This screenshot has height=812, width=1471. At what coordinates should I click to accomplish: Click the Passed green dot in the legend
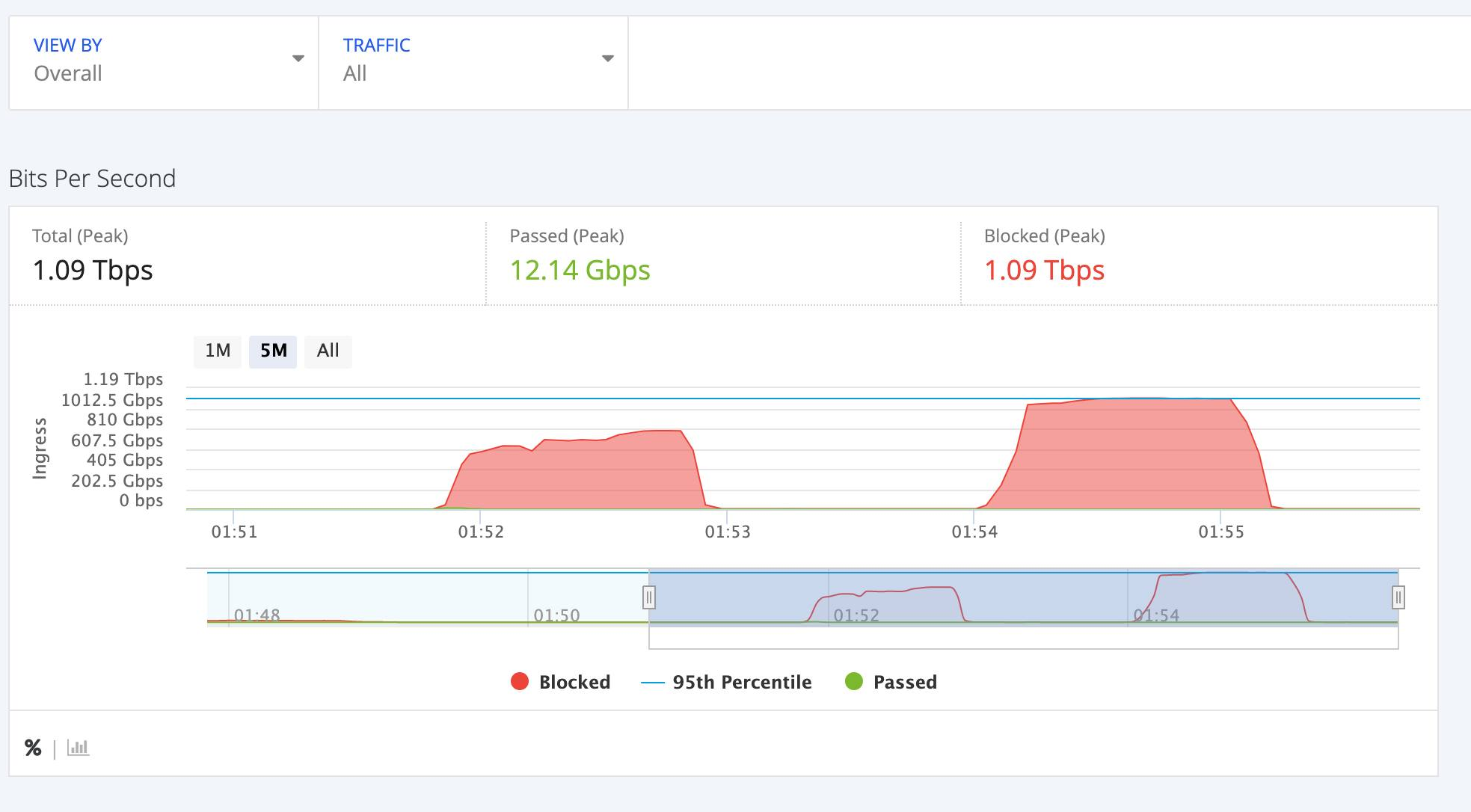pyautogui.click(x=855, y=681)
